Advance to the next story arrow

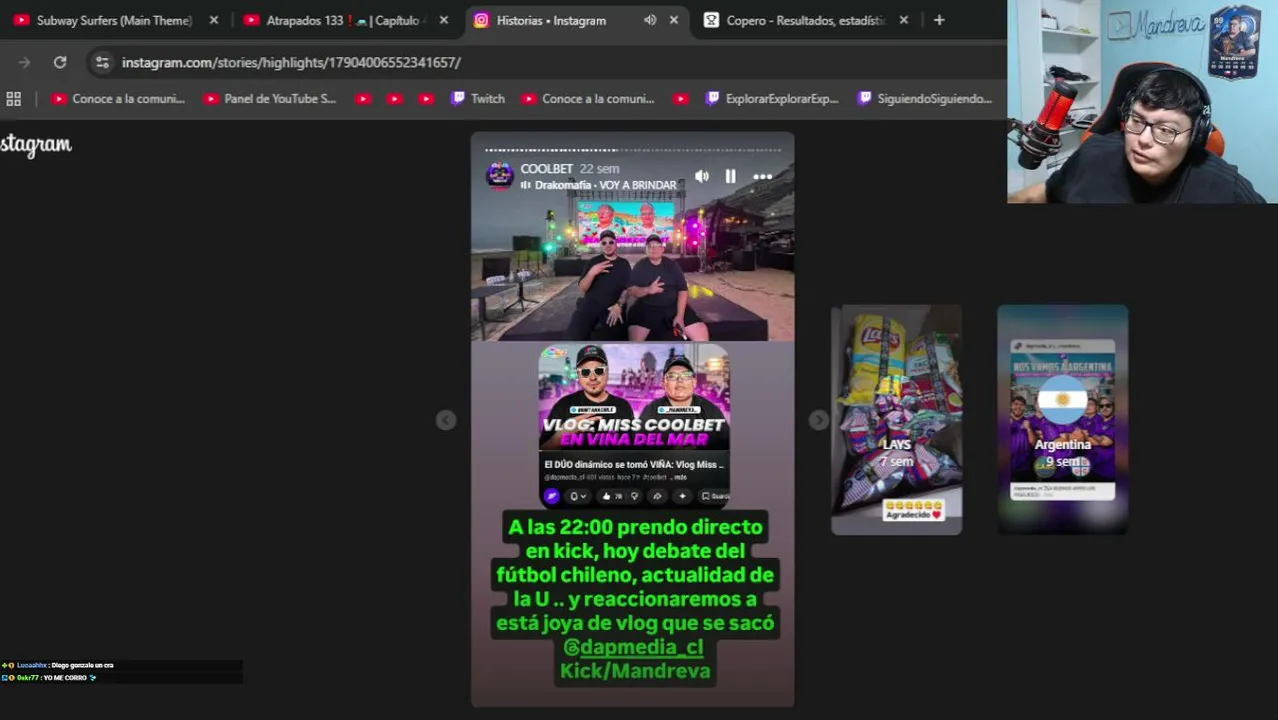click(819, 420)
